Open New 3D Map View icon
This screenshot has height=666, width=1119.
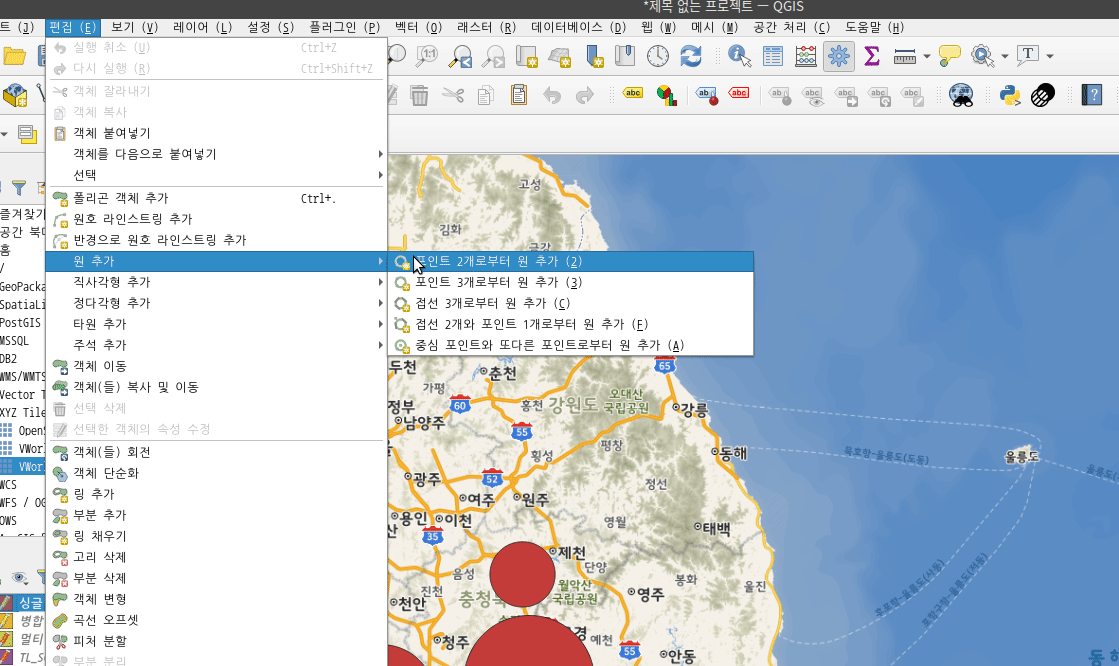coord(560,56)
